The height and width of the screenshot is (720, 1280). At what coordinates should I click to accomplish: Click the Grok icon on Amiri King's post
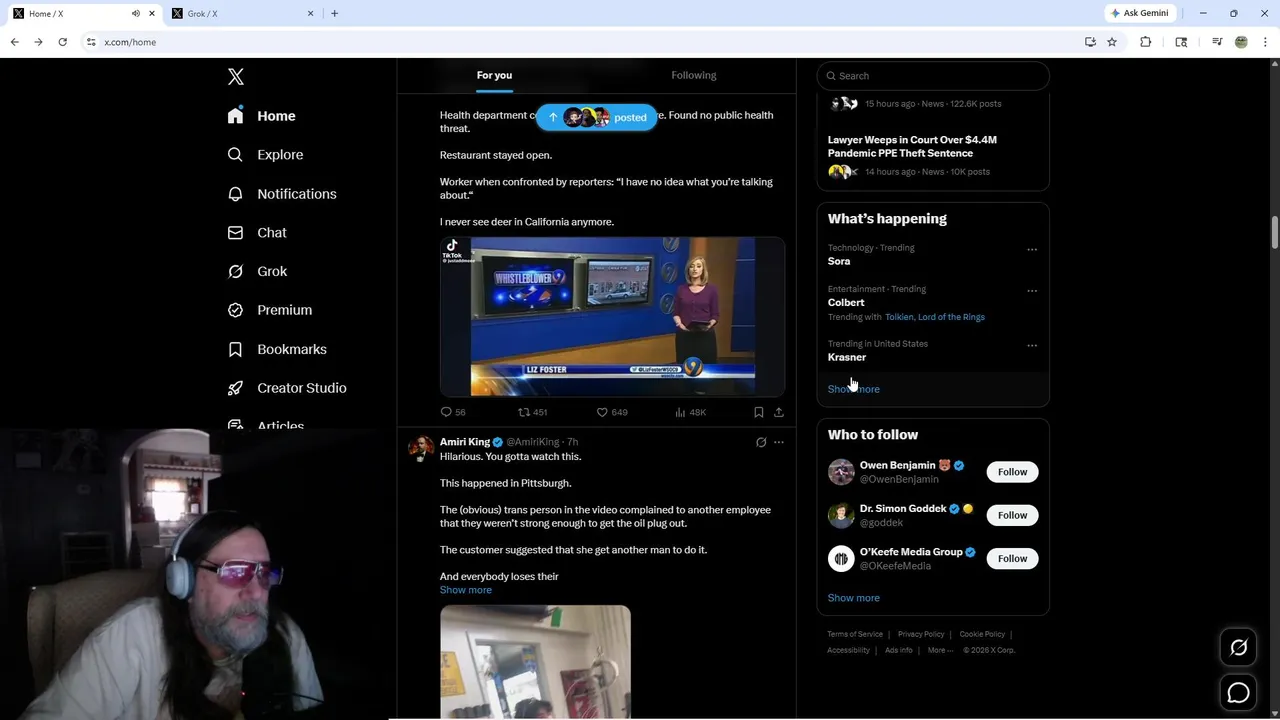[761, 442]
